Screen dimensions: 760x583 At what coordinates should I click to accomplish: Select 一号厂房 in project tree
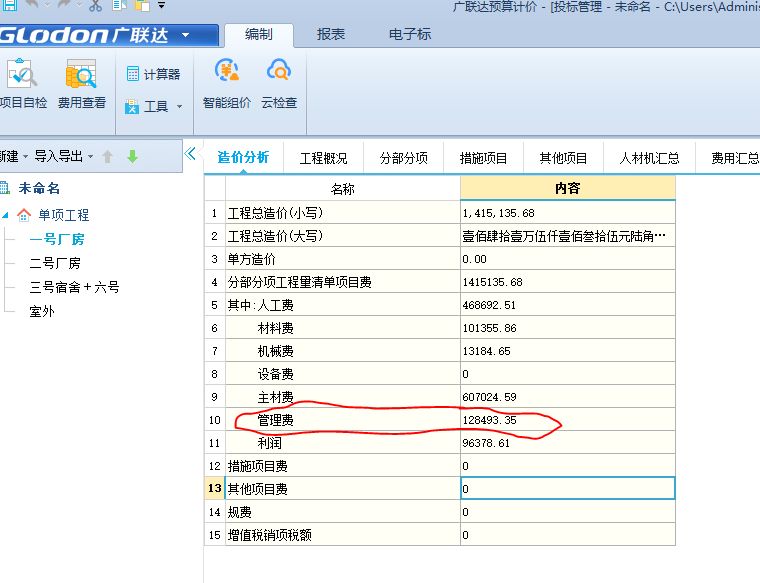[x=57, y=239]
